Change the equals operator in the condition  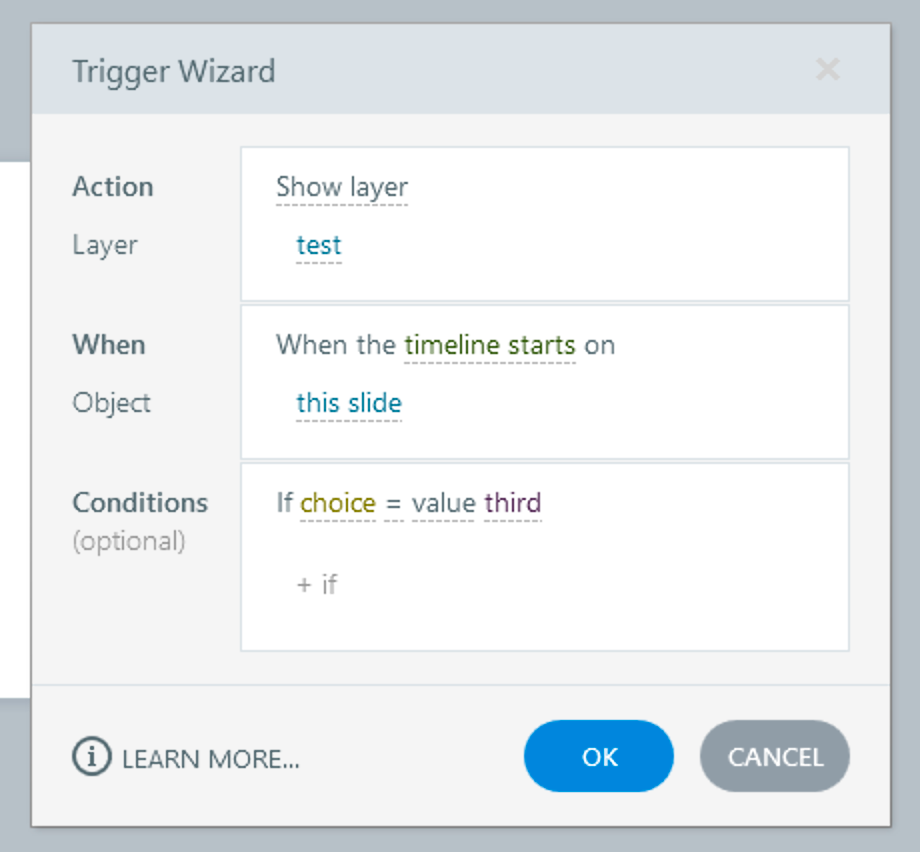[393, 503]
